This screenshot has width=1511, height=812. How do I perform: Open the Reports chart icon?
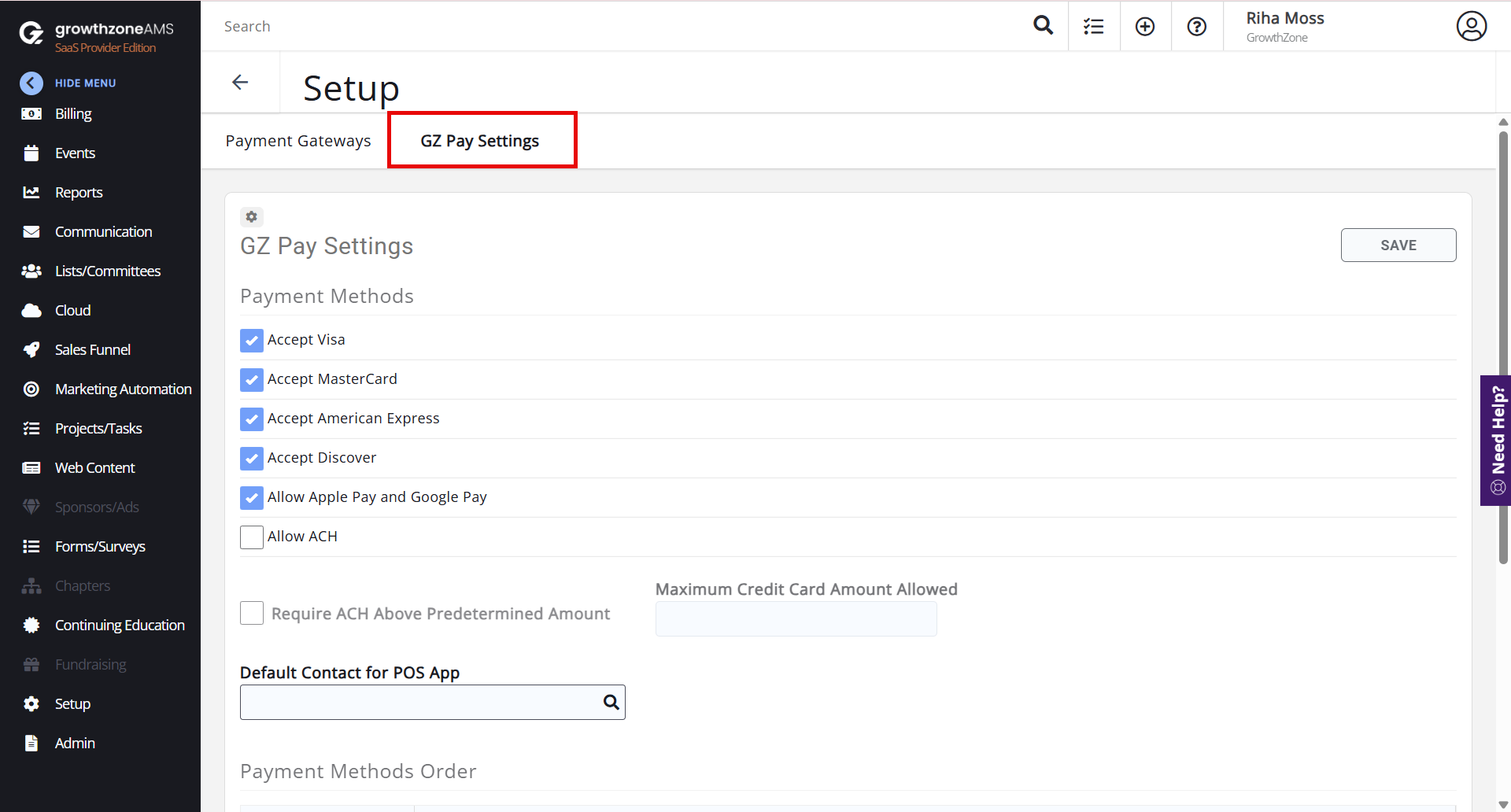pyautogui.click(x=31, y=193)
